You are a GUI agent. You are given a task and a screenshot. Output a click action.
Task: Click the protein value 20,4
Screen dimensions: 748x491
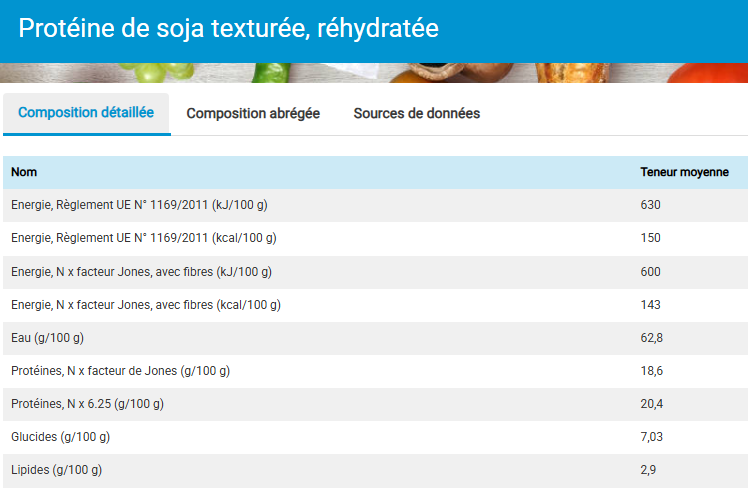pyautogui.click(x=651, y=404)
